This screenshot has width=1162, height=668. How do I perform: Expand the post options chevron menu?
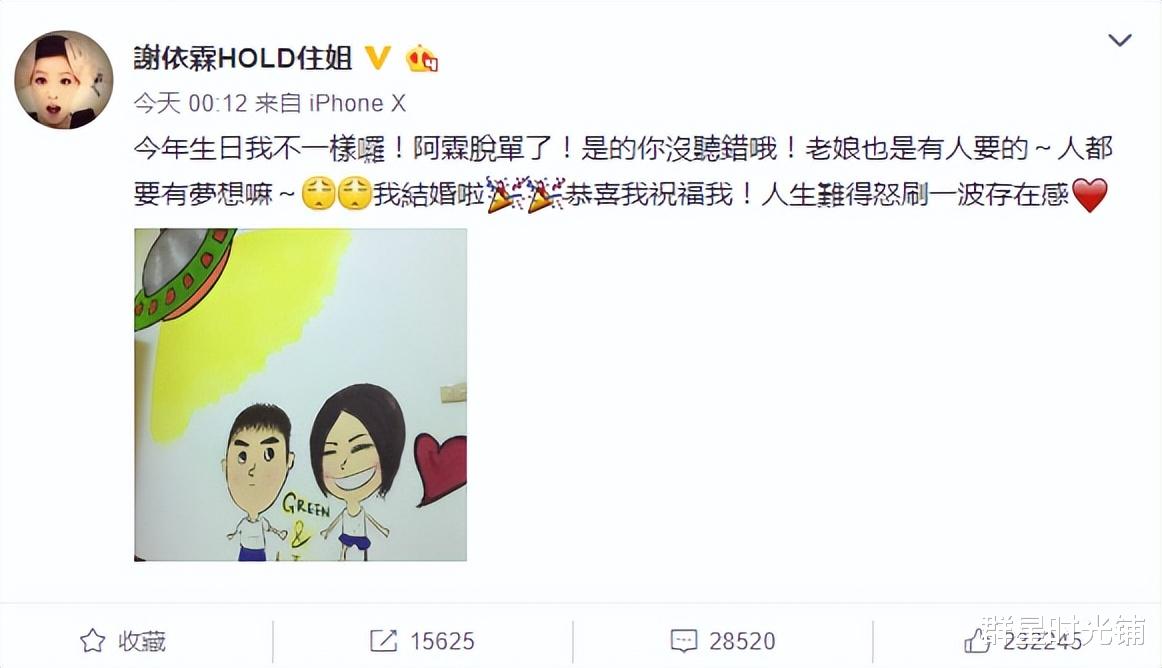[1119, 40]
